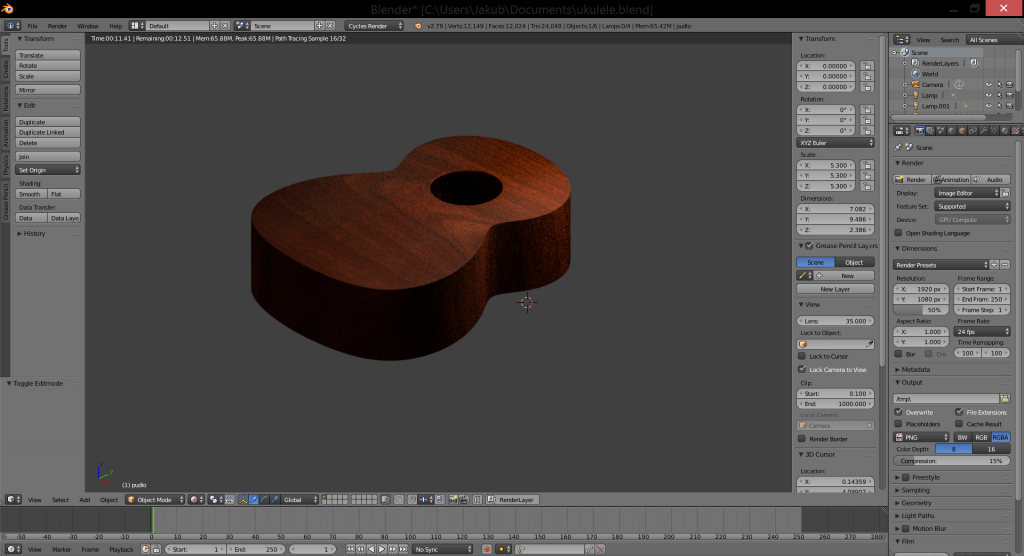
Task: Open the Texture properties tab checker icon
Action: [x=1016, y=131]
